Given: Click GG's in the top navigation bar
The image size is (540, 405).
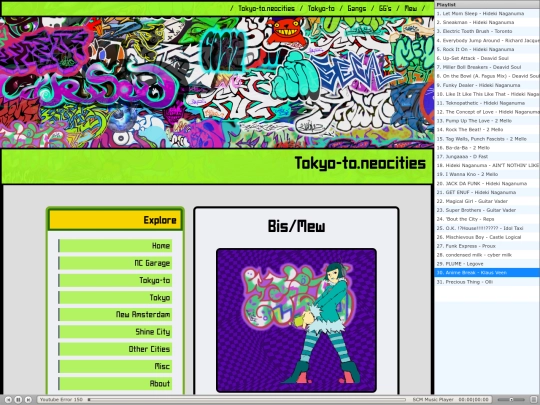Looking at the screenshot, I should [x=385, y=8].
